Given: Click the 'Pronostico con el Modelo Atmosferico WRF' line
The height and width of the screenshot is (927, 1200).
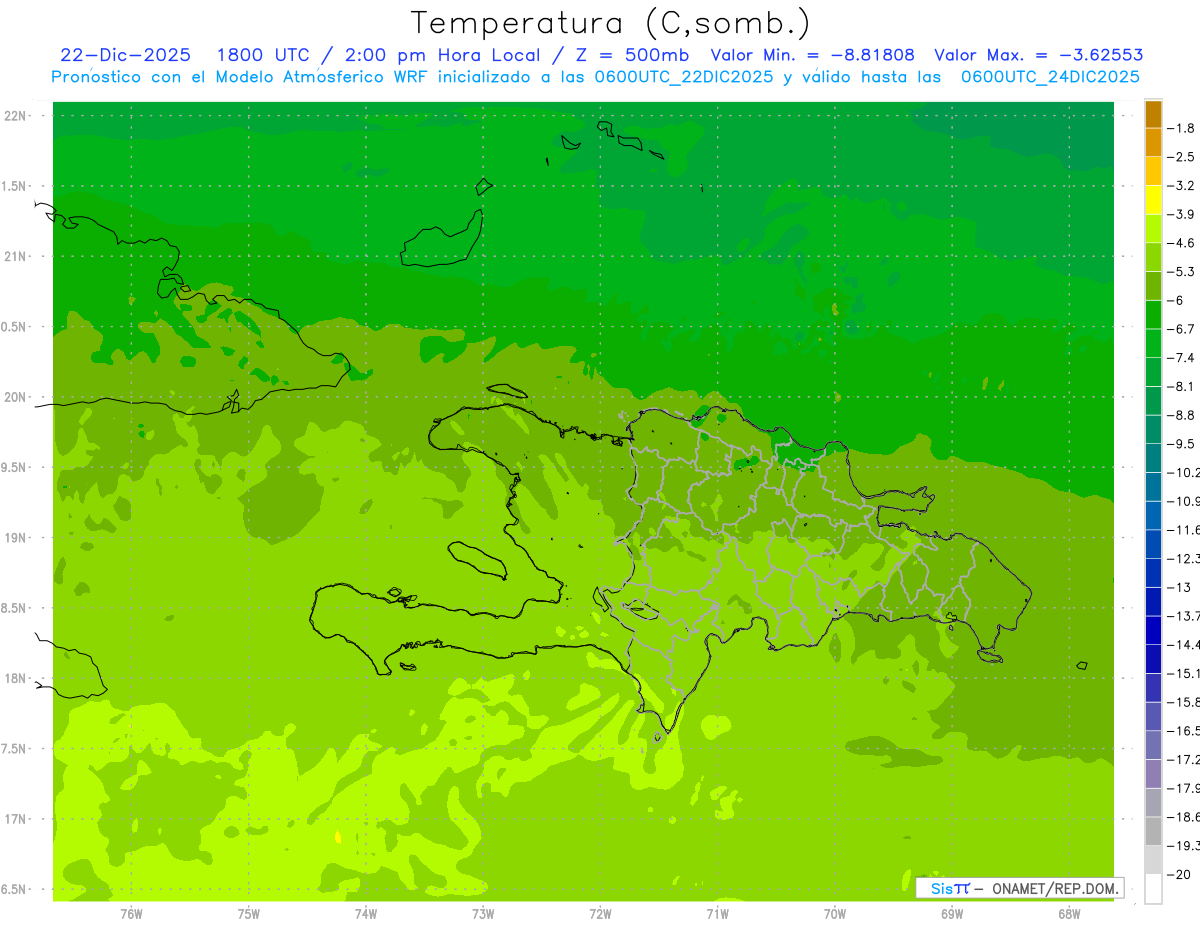Looking at the screenshot, I should pyautogui.click(x=595, y=77).
